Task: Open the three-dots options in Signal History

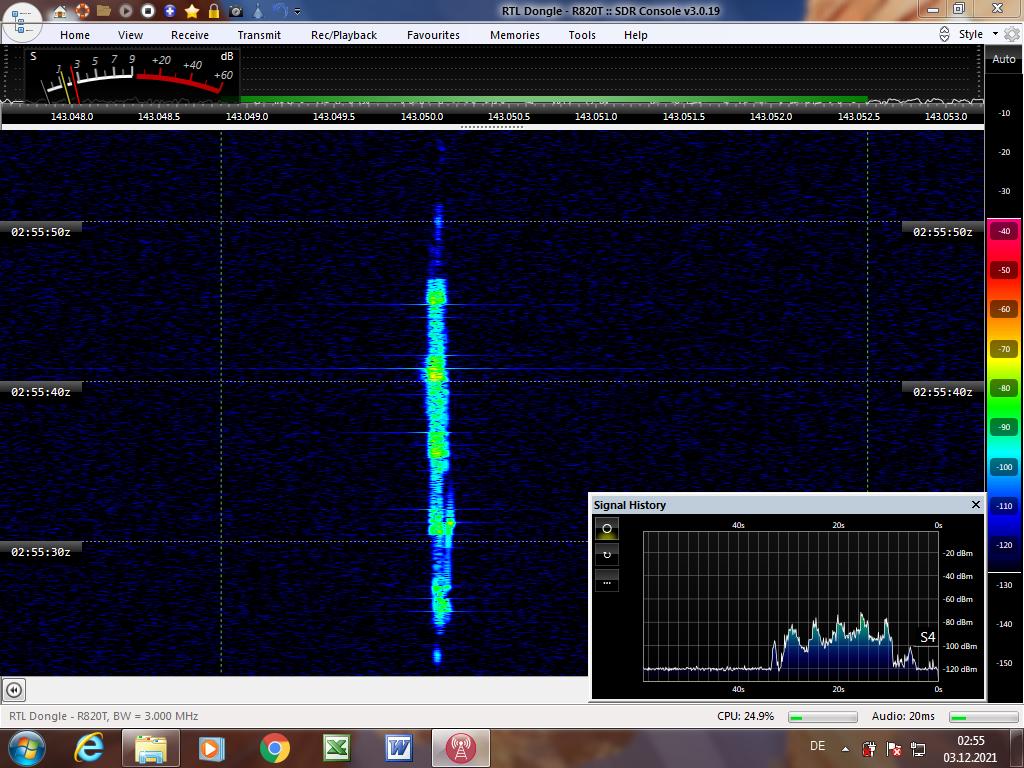Action: (x=607, y=582)
